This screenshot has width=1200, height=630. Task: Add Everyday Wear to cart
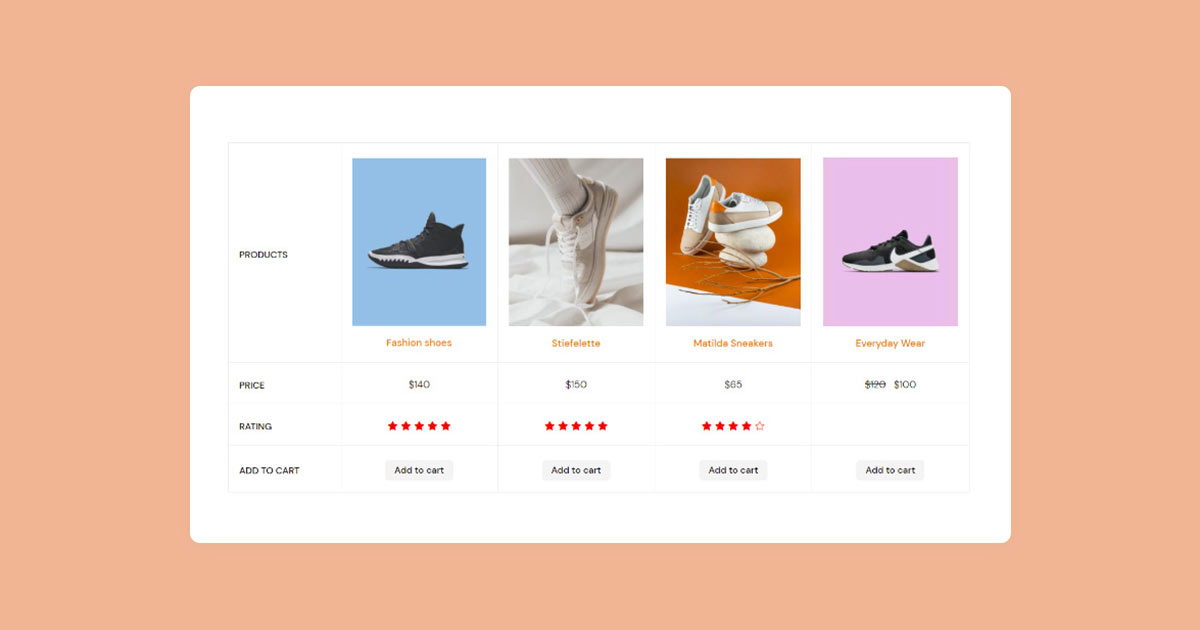tap(890, 470)
